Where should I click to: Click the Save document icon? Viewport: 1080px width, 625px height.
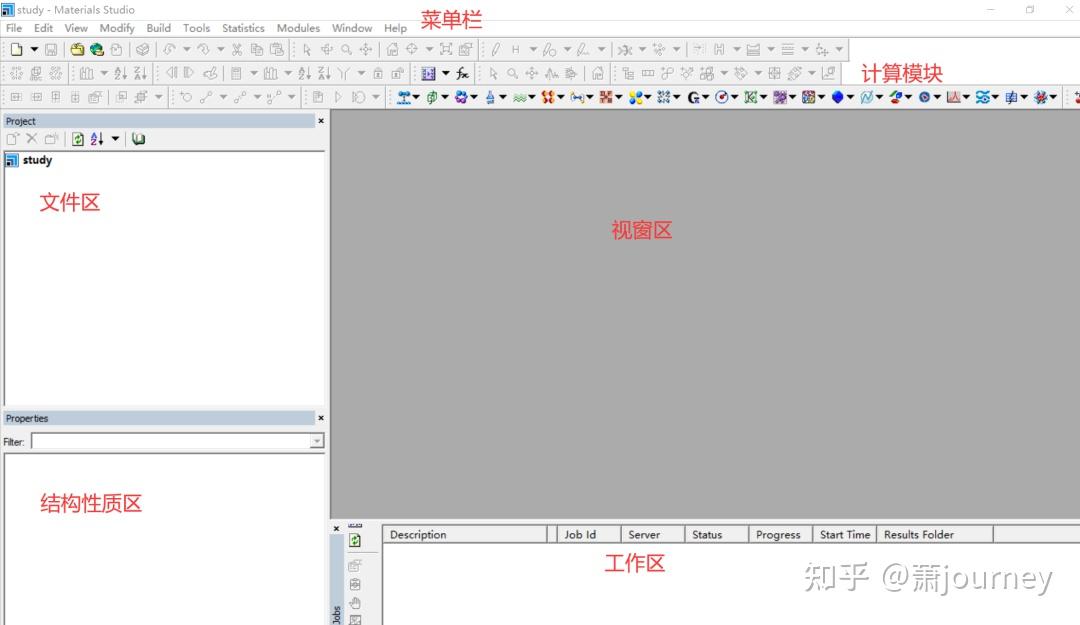pos(50,48)
